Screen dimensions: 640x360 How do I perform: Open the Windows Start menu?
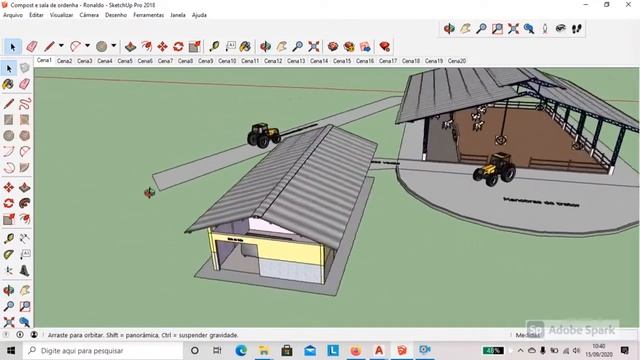point(11,351)
